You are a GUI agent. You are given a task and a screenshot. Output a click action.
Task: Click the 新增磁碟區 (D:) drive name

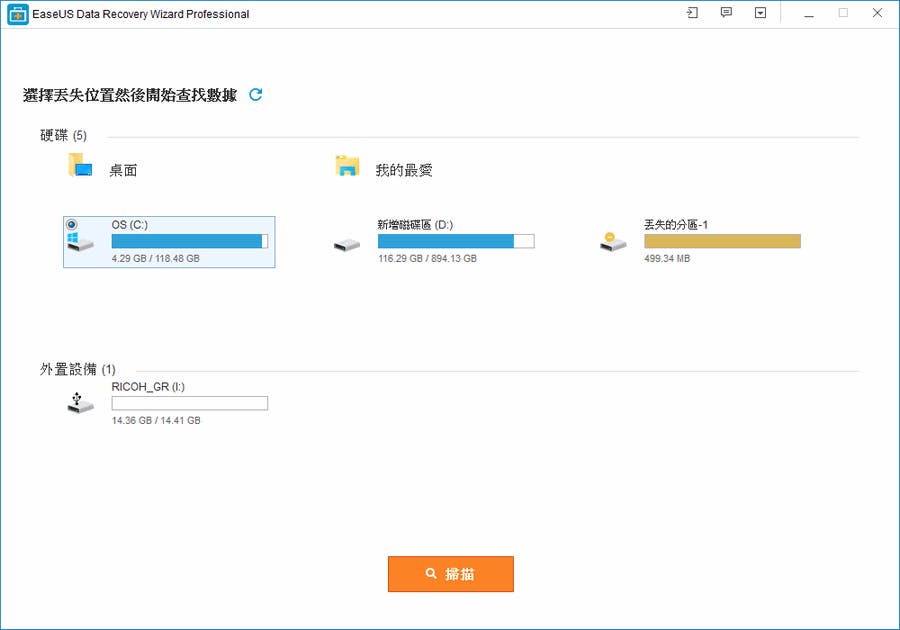click(x=415, y=225)
